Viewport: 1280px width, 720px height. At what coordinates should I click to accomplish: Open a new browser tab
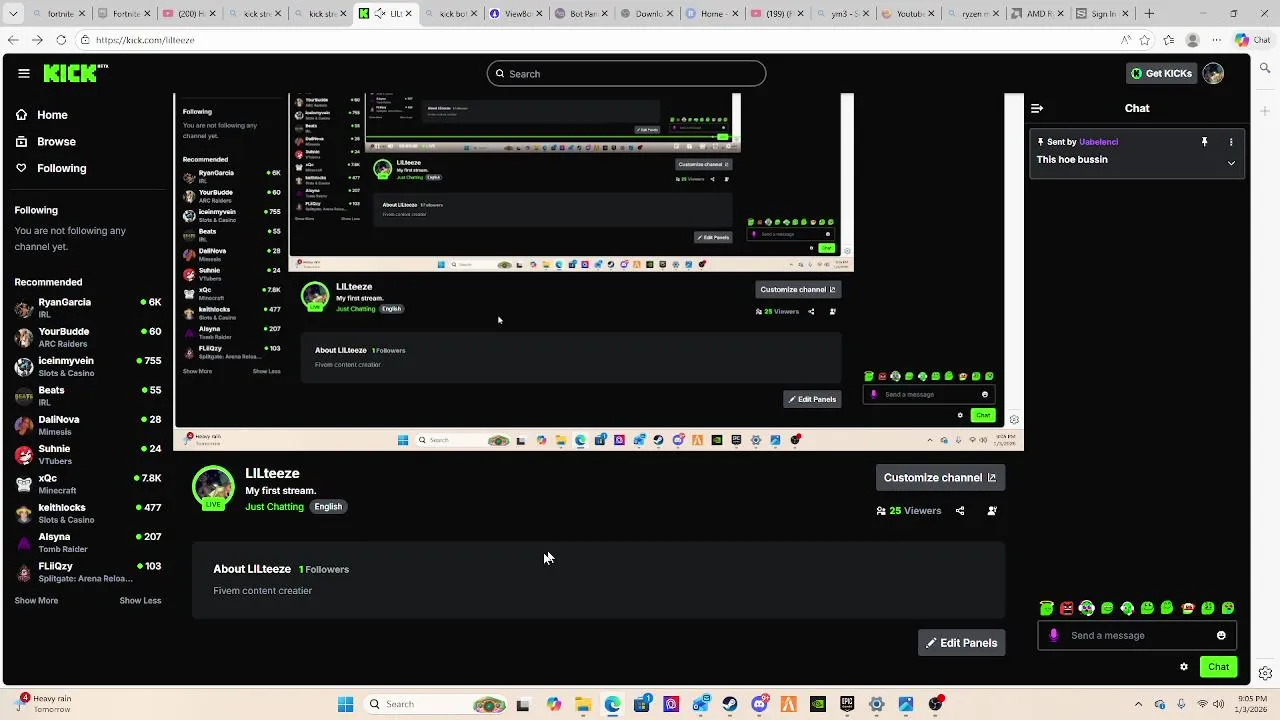pos(1149,14)
